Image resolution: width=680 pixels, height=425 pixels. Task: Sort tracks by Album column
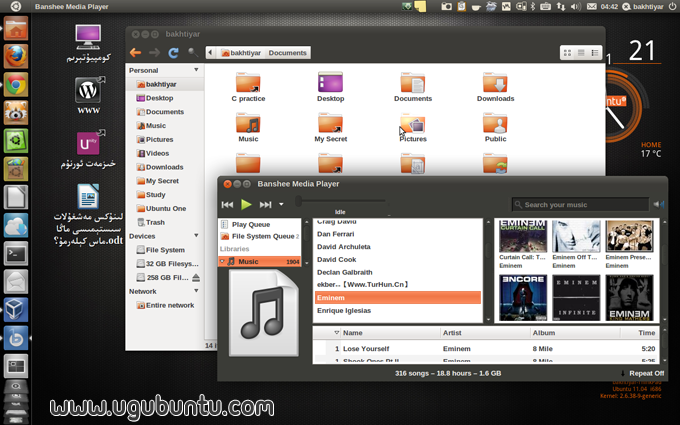pos(575,333)
